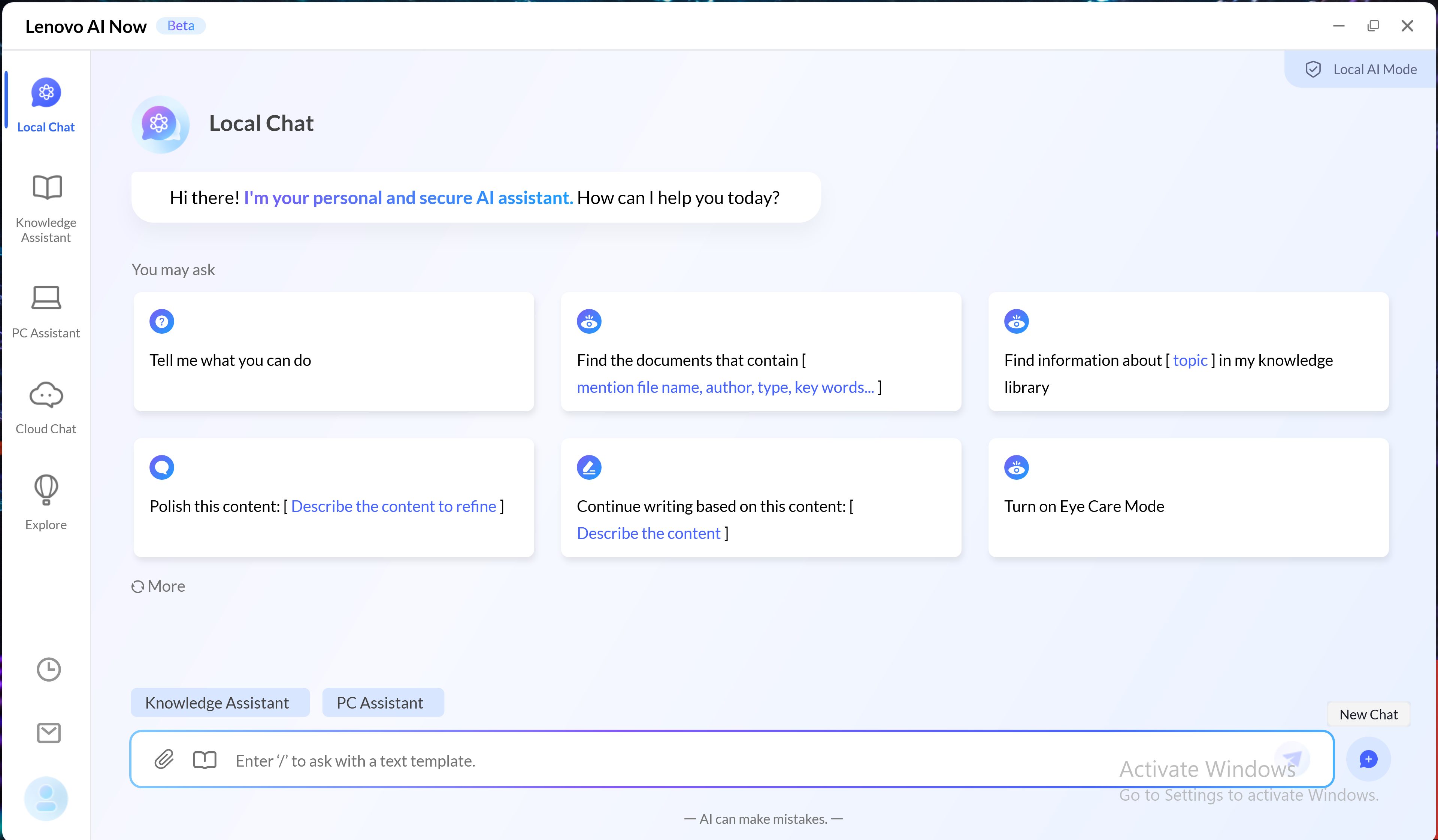This screenshot has width=1438, height=840.
Task: Select the 'Turn on Eye Care Mode' suggestion
Action: 1188,498
